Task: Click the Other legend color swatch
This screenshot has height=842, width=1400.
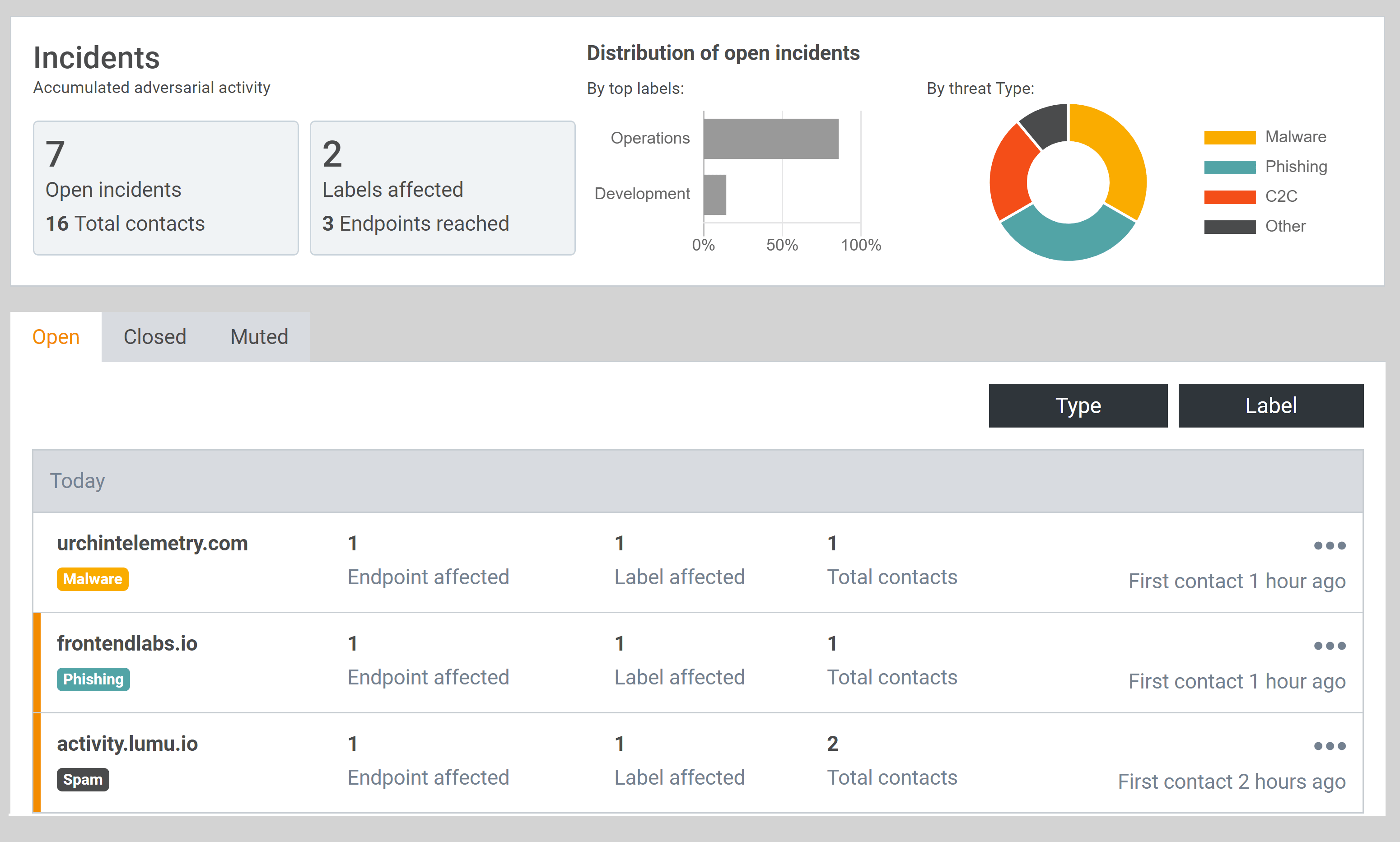Action: (x=1229, y=226)
